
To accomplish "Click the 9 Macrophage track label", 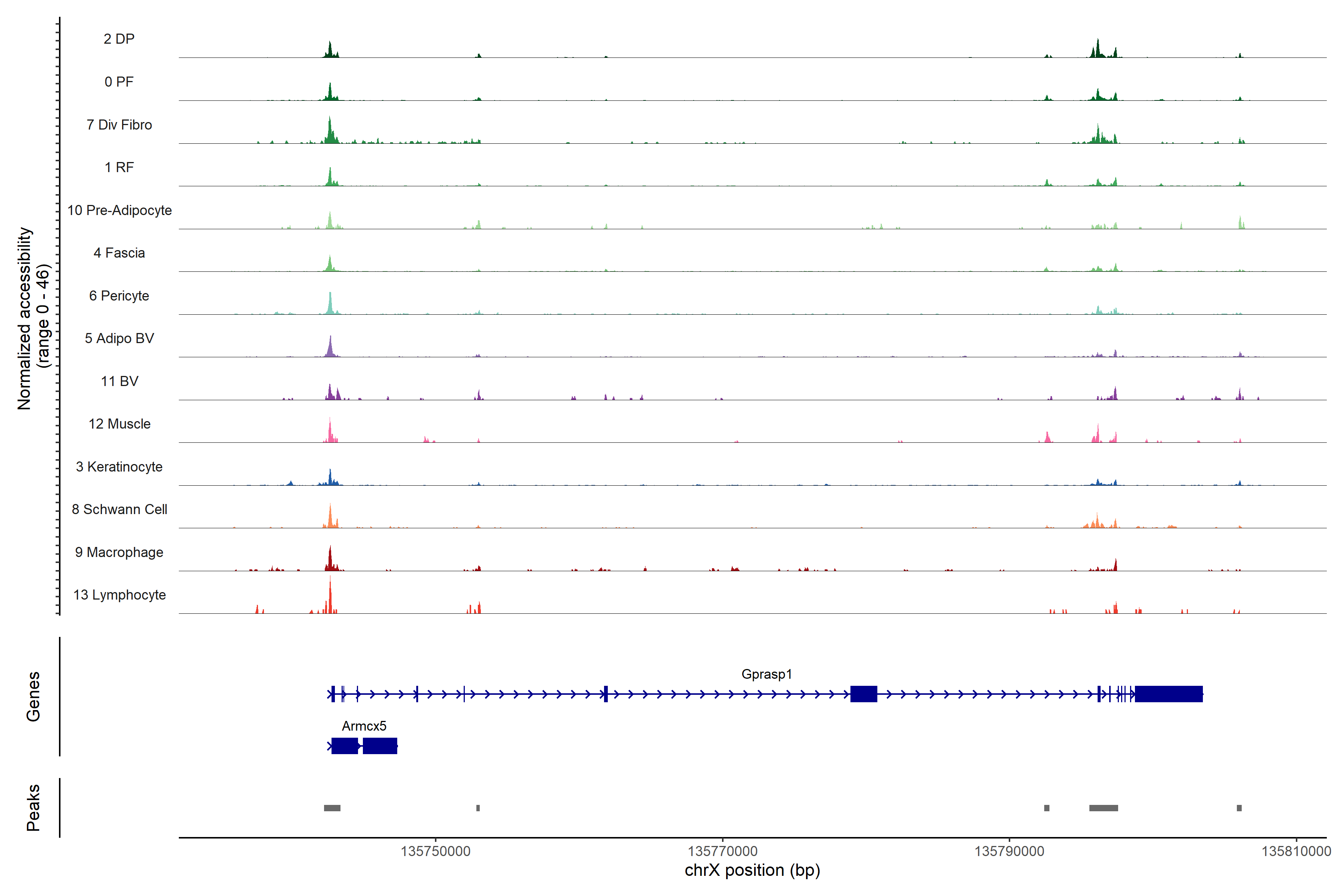I will pos(119,552).
